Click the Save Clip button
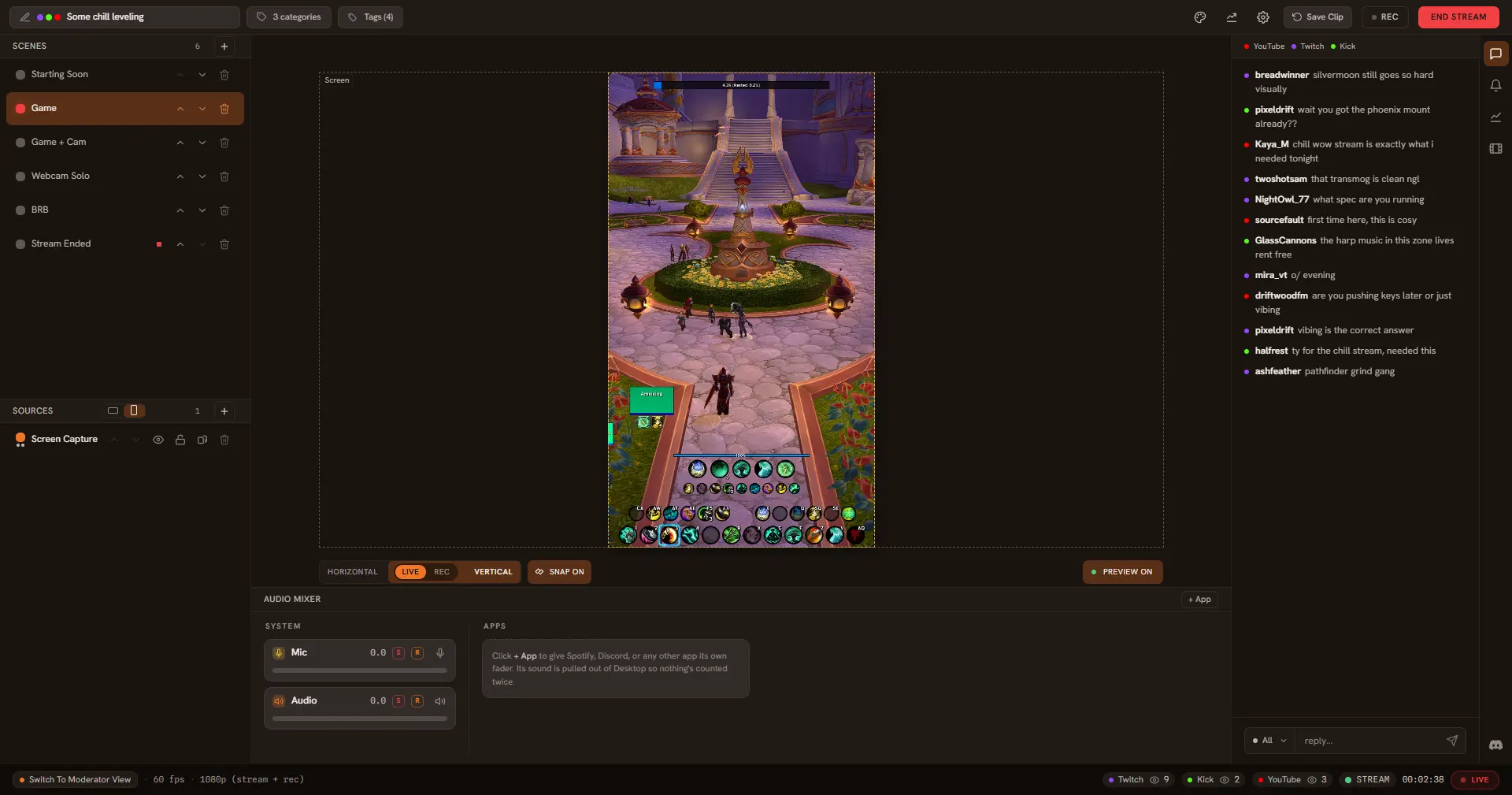 [1317, 17]
